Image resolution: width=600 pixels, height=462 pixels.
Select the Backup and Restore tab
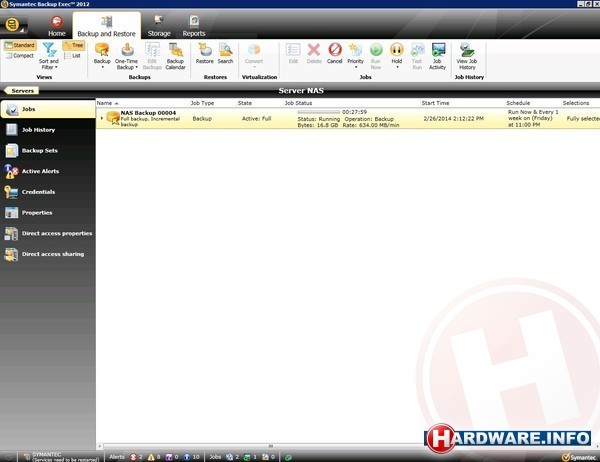(x=106, y=26)
